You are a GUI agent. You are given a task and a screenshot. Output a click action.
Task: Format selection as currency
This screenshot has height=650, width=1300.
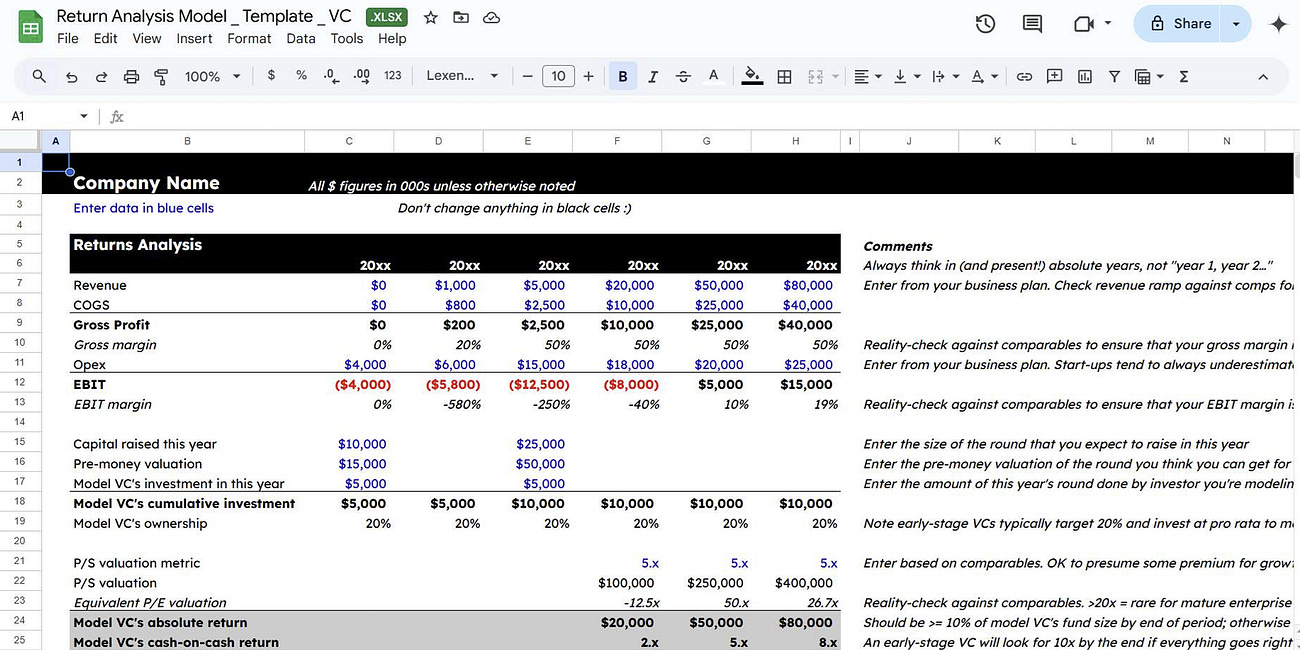269,75
